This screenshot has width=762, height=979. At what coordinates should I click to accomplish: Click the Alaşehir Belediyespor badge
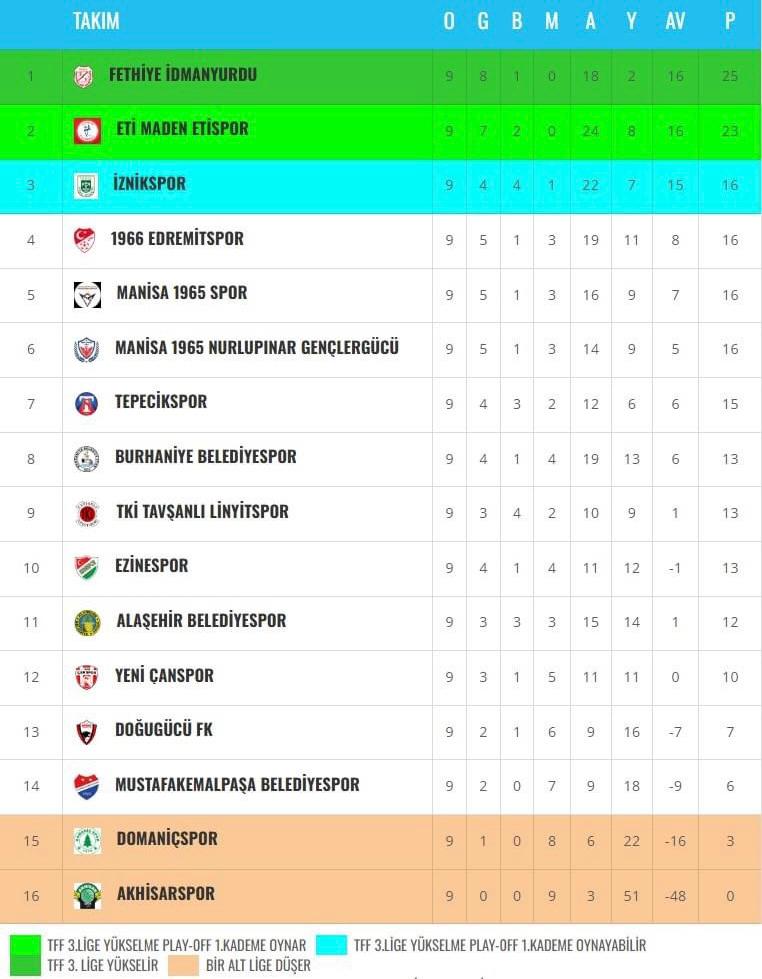coord(87,622)
